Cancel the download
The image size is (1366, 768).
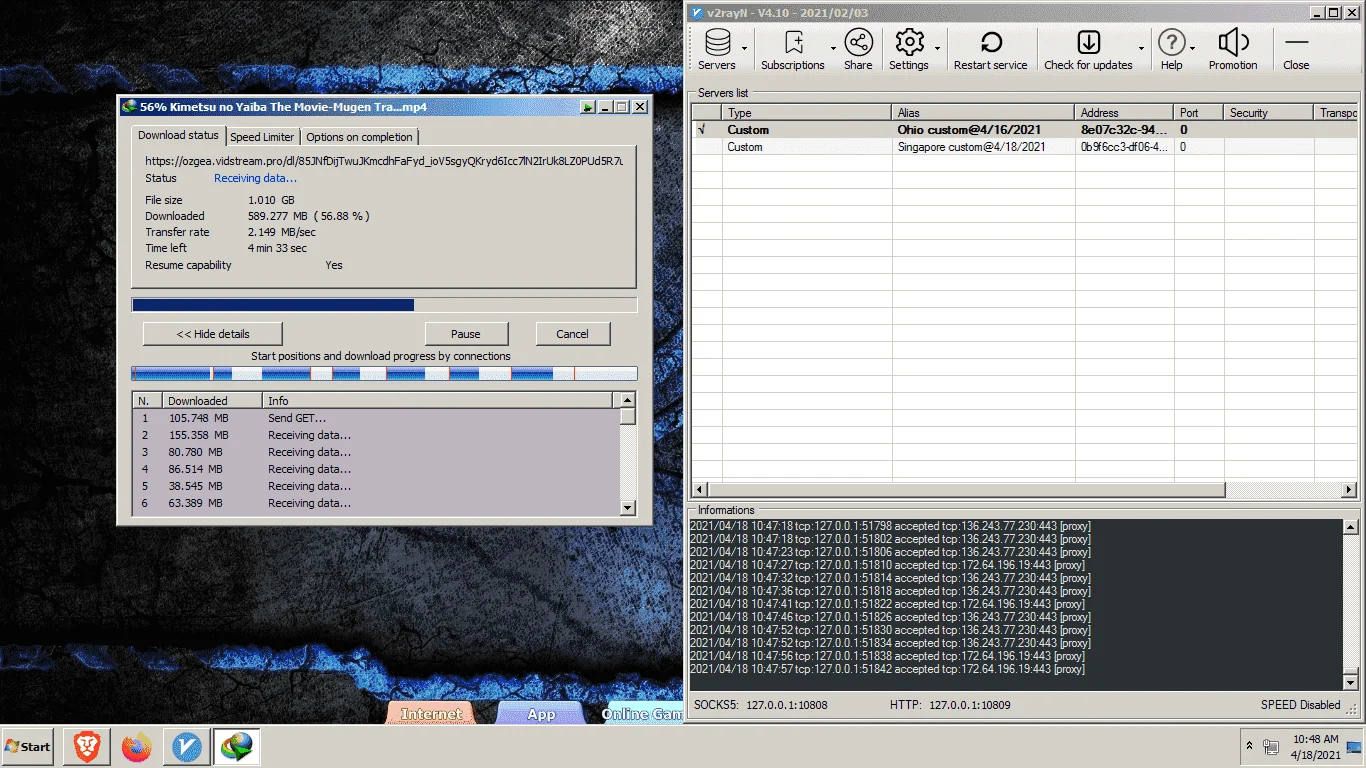pos(572,334)
